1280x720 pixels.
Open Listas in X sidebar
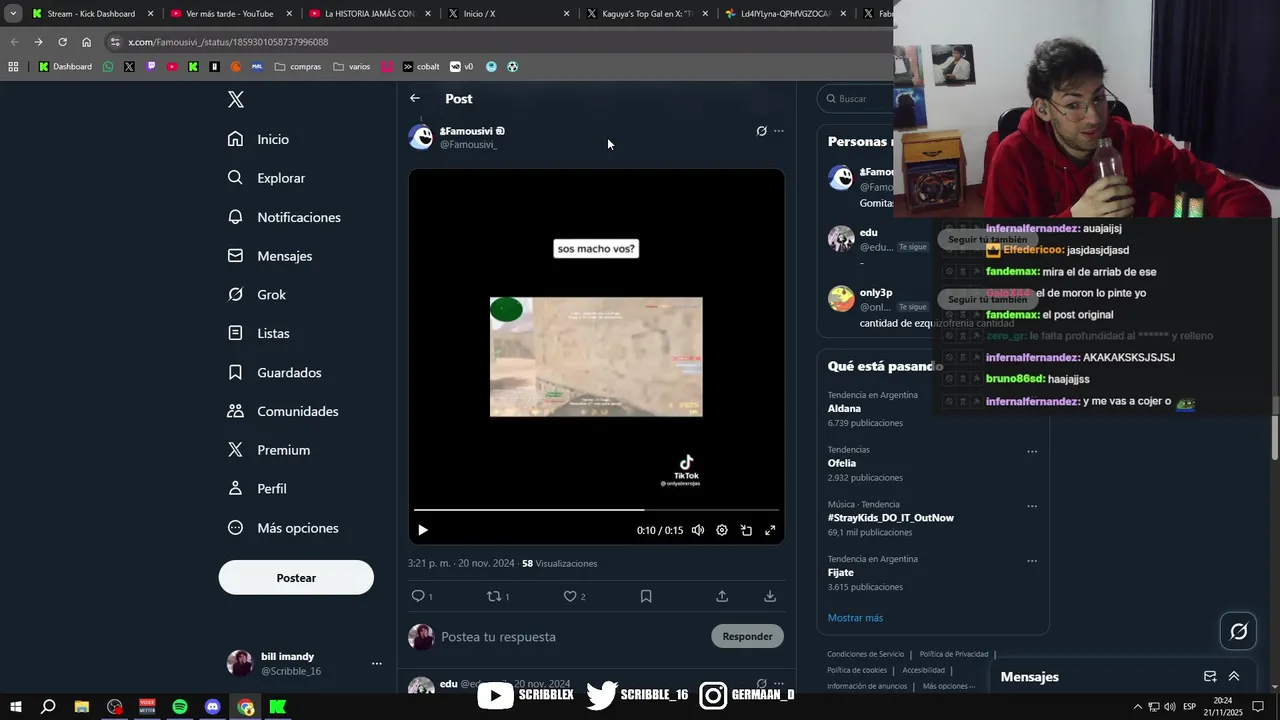(259, 333)
